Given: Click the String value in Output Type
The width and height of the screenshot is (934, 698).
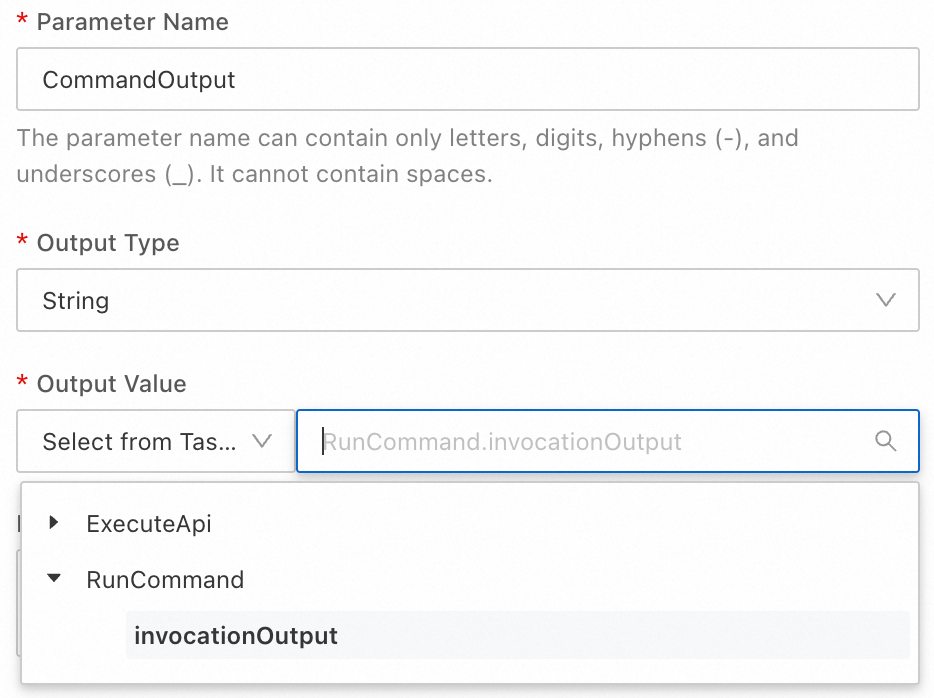Looking at the screenshot, I should point(76,301).
